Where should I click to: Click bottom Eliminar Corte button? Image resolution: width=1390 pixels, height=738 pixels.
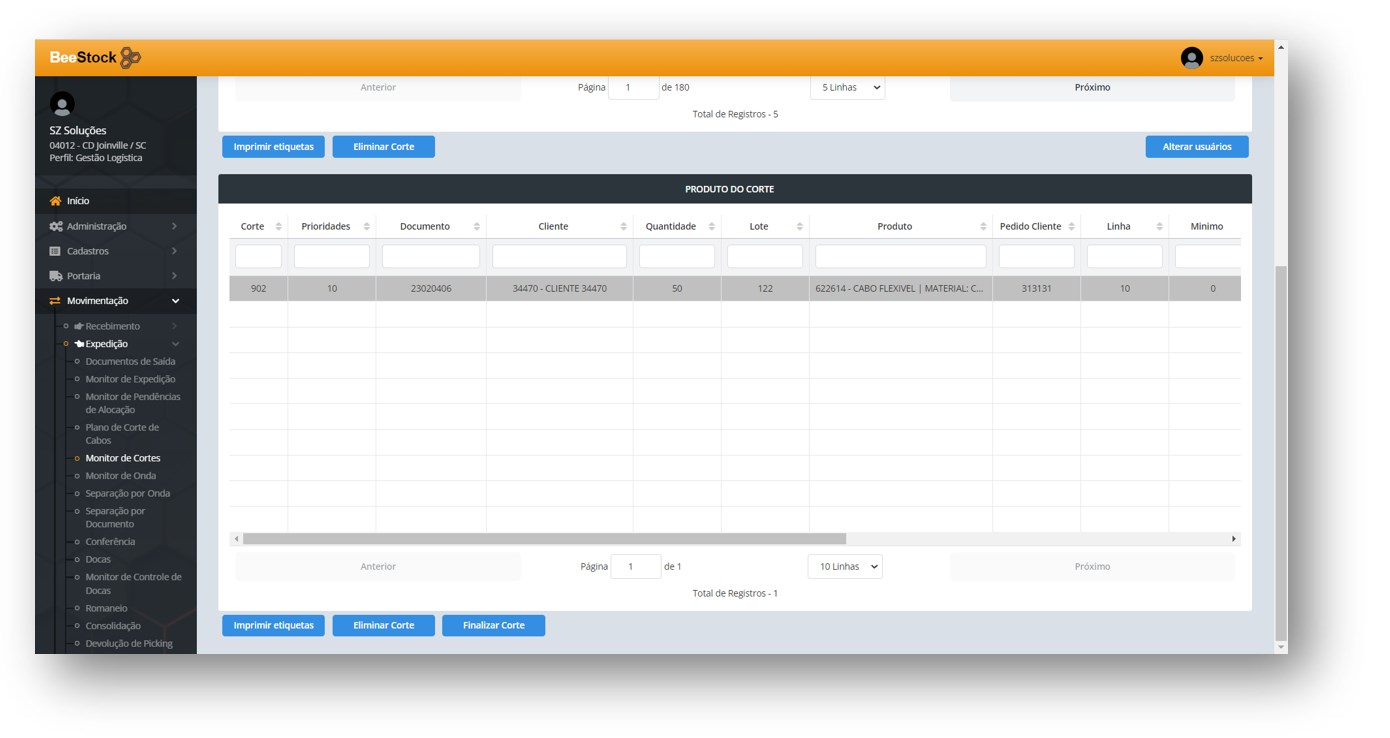(x=383, y=626)
